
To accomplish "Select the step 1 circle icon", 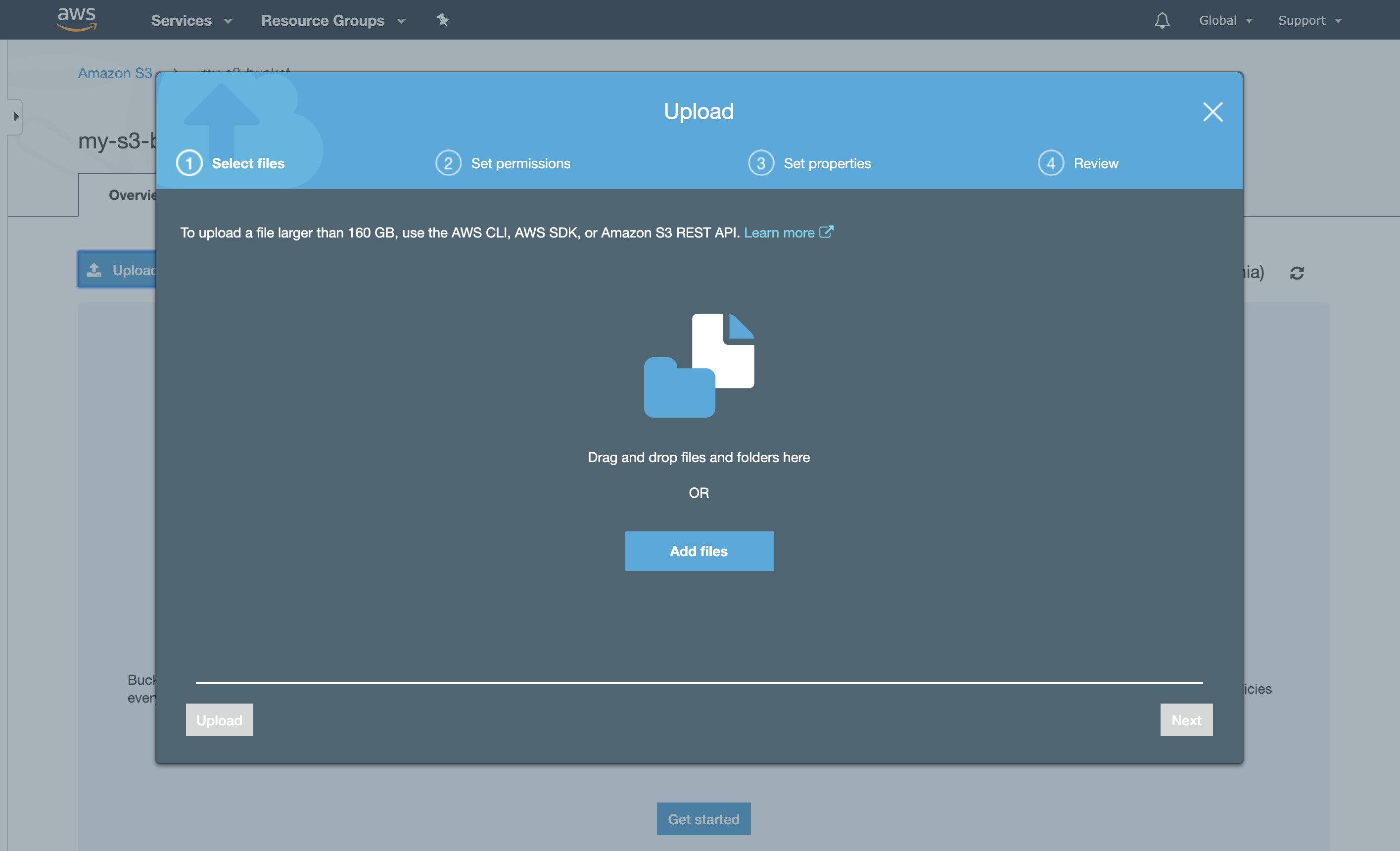I will 189,163.
